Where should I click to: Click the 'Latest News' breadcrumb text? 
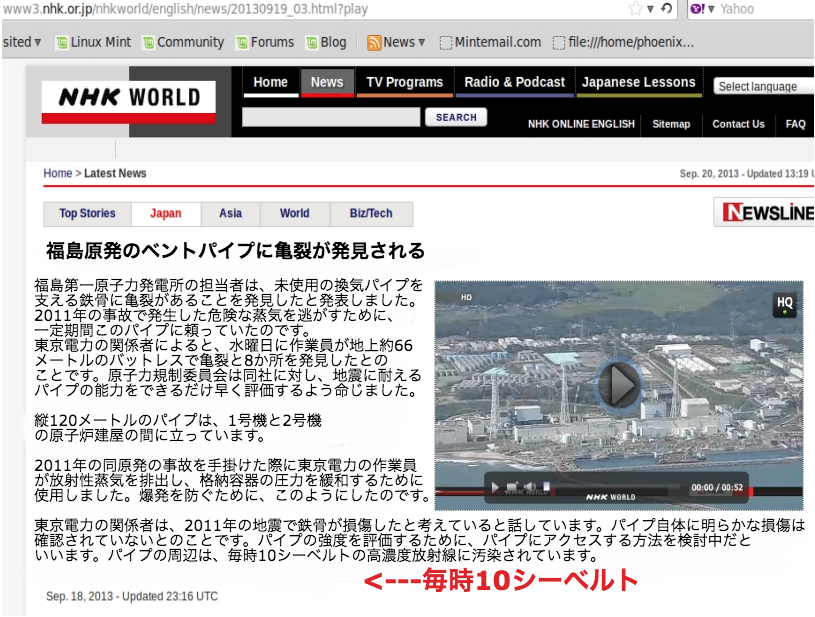coord(115,173)
